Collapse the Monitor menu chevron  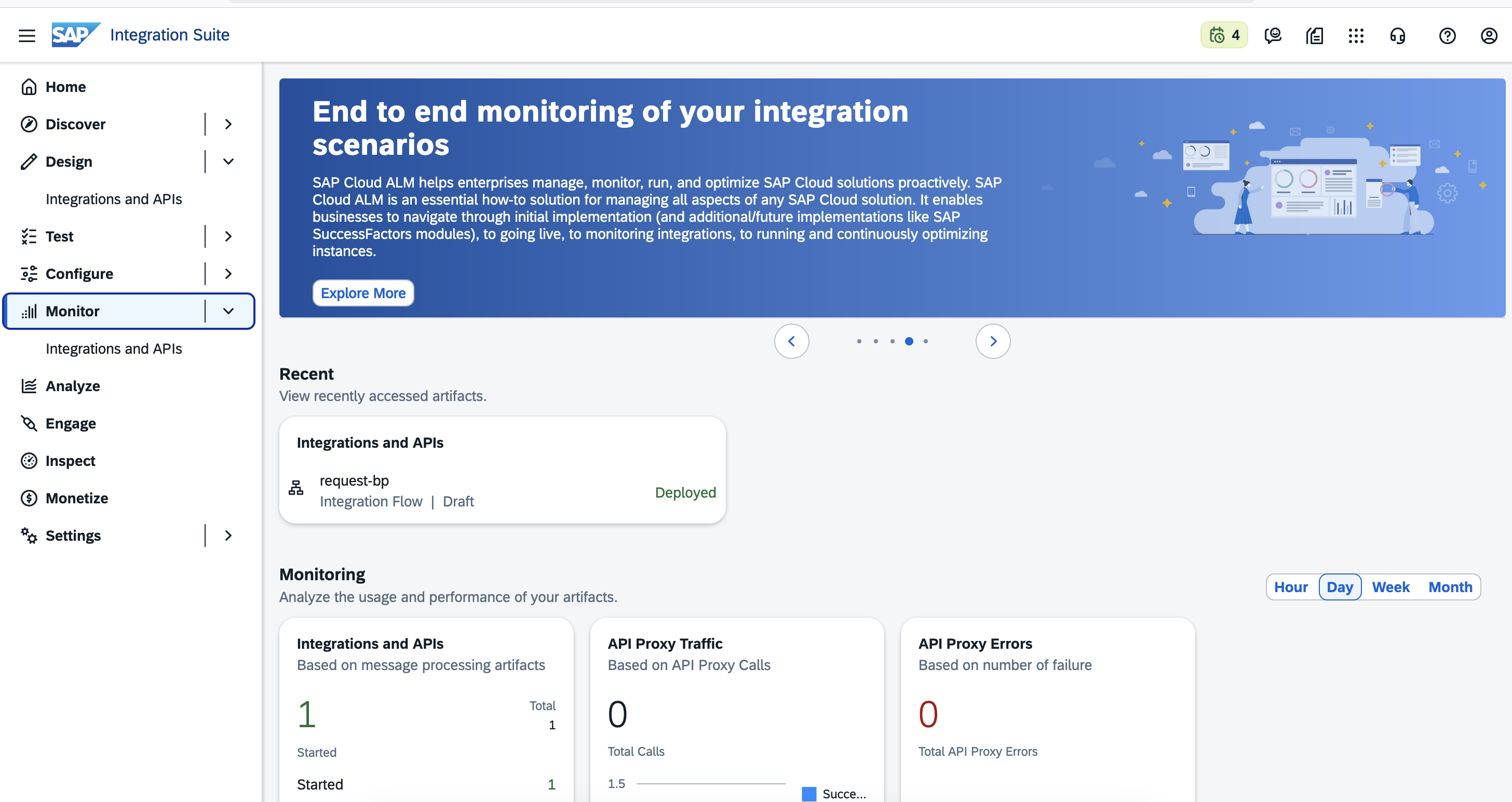point(228,311)
